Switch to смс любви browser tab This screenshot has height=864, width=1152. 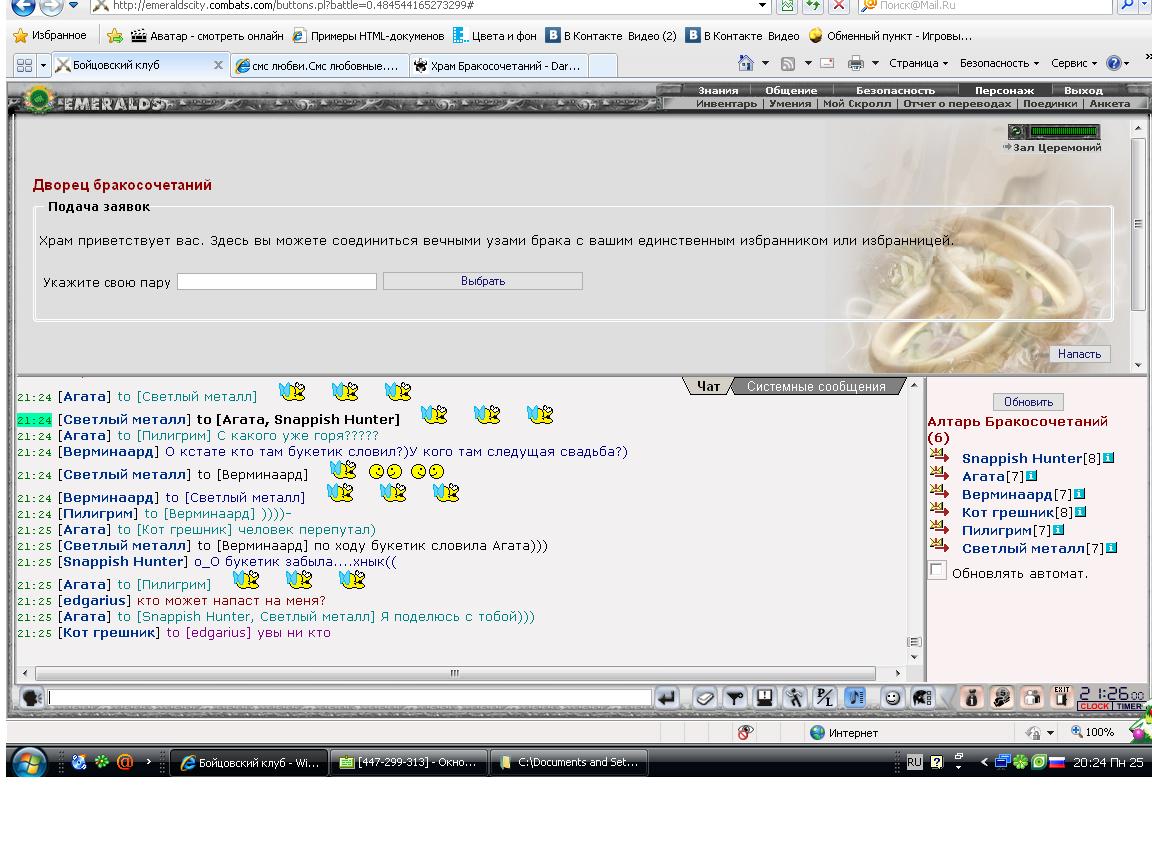point(317,65)
